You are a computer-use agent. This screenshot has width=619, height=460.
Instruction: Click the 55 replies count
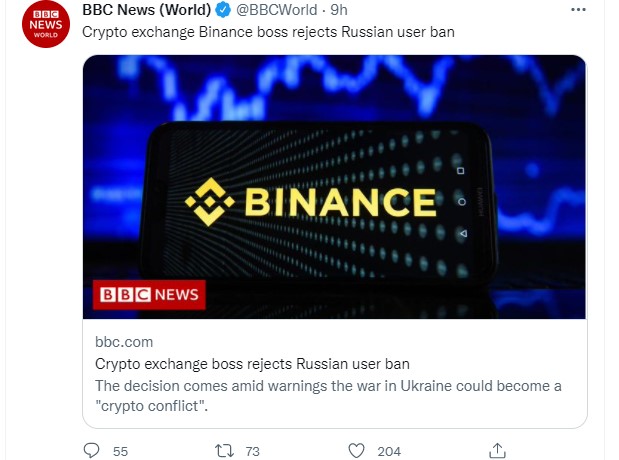[120, 451]
